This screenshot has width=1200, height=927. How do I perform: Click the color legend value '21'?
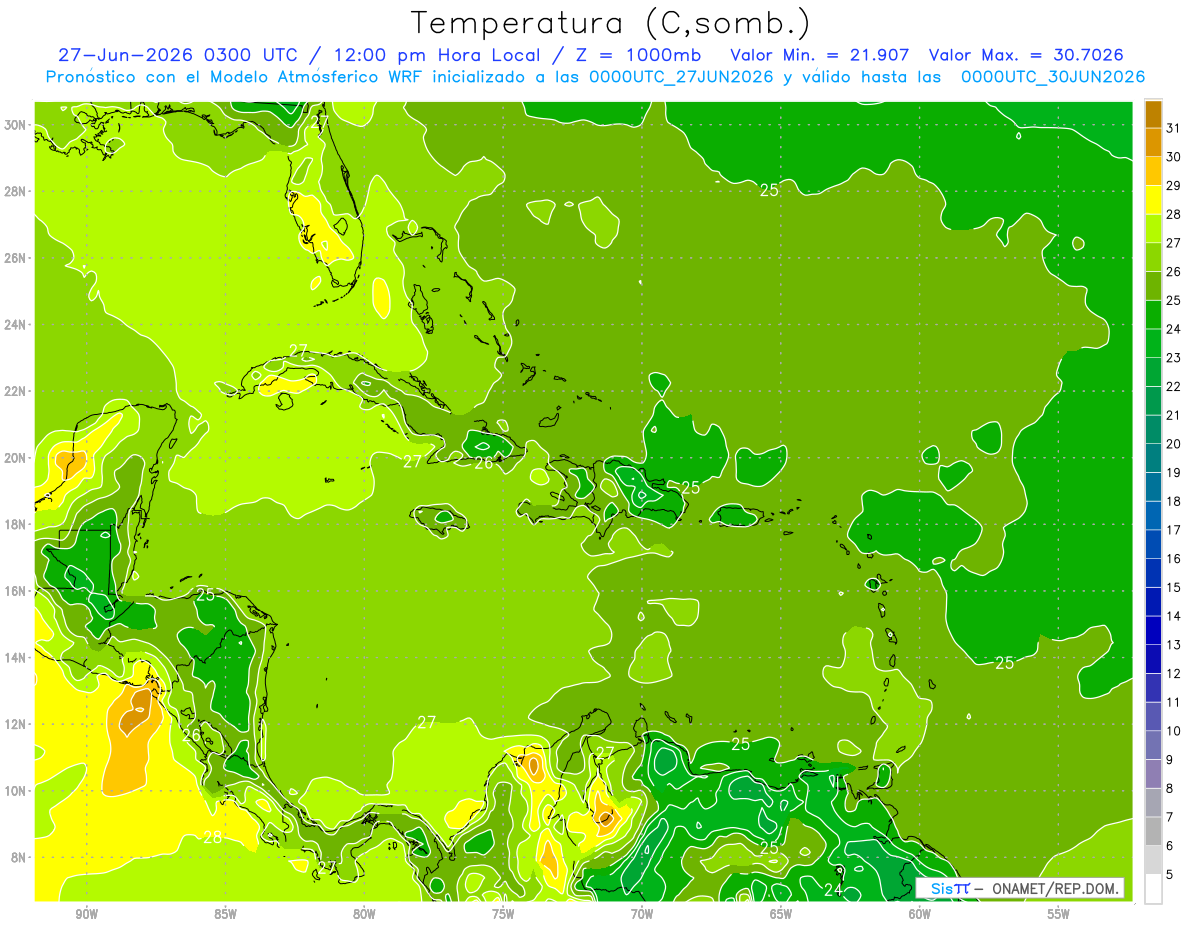tap(1174, 415)
